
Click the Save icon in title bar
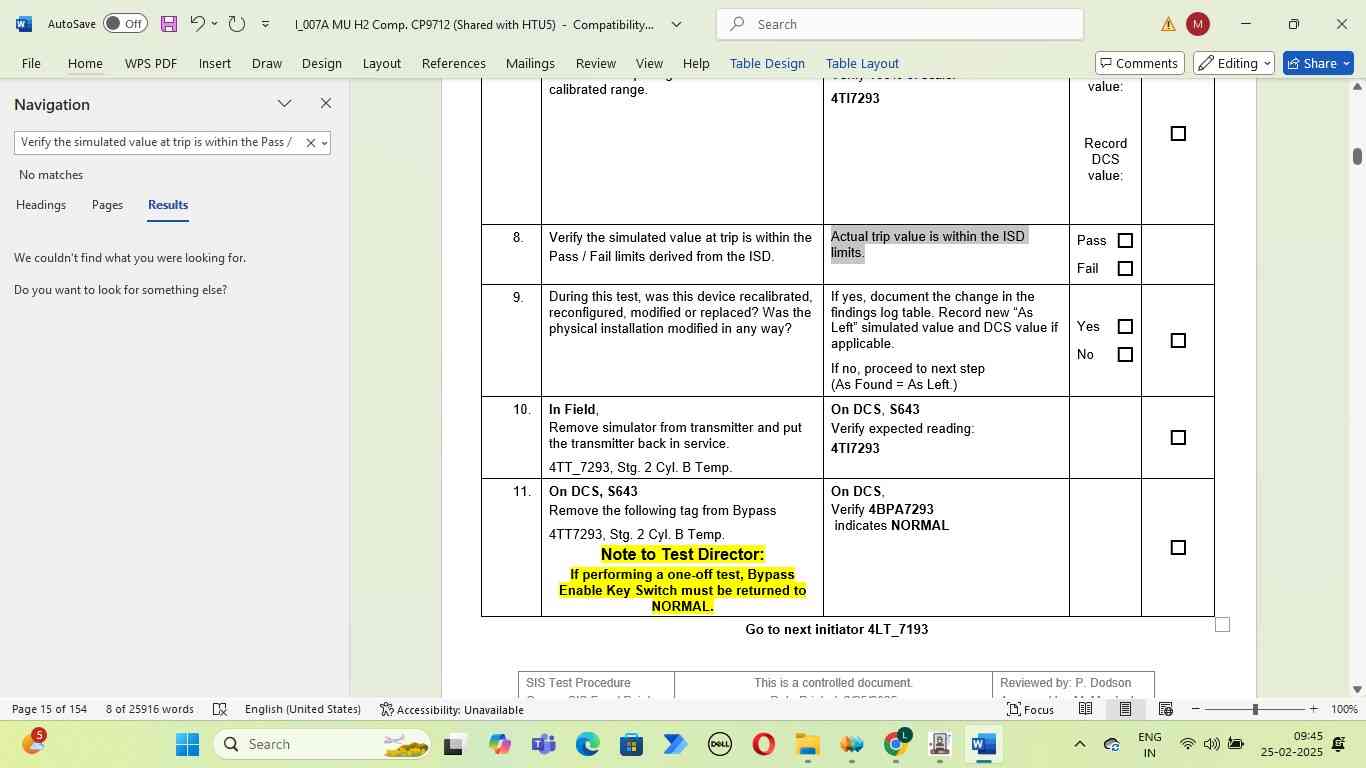tap(169, 23)
